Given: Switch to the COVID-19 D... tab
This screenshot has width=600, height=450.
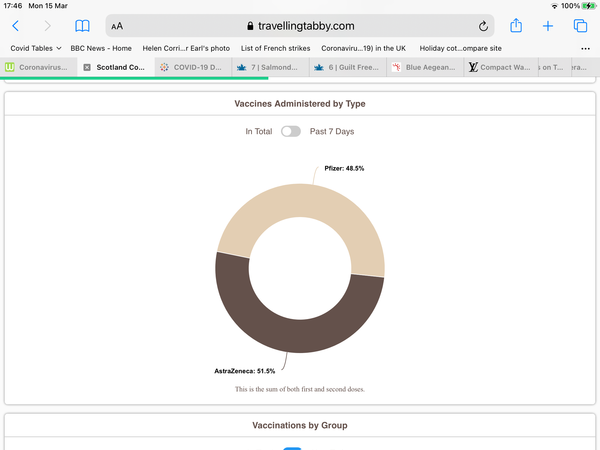Looking at the screenshot, I should [x=193, y=67].
